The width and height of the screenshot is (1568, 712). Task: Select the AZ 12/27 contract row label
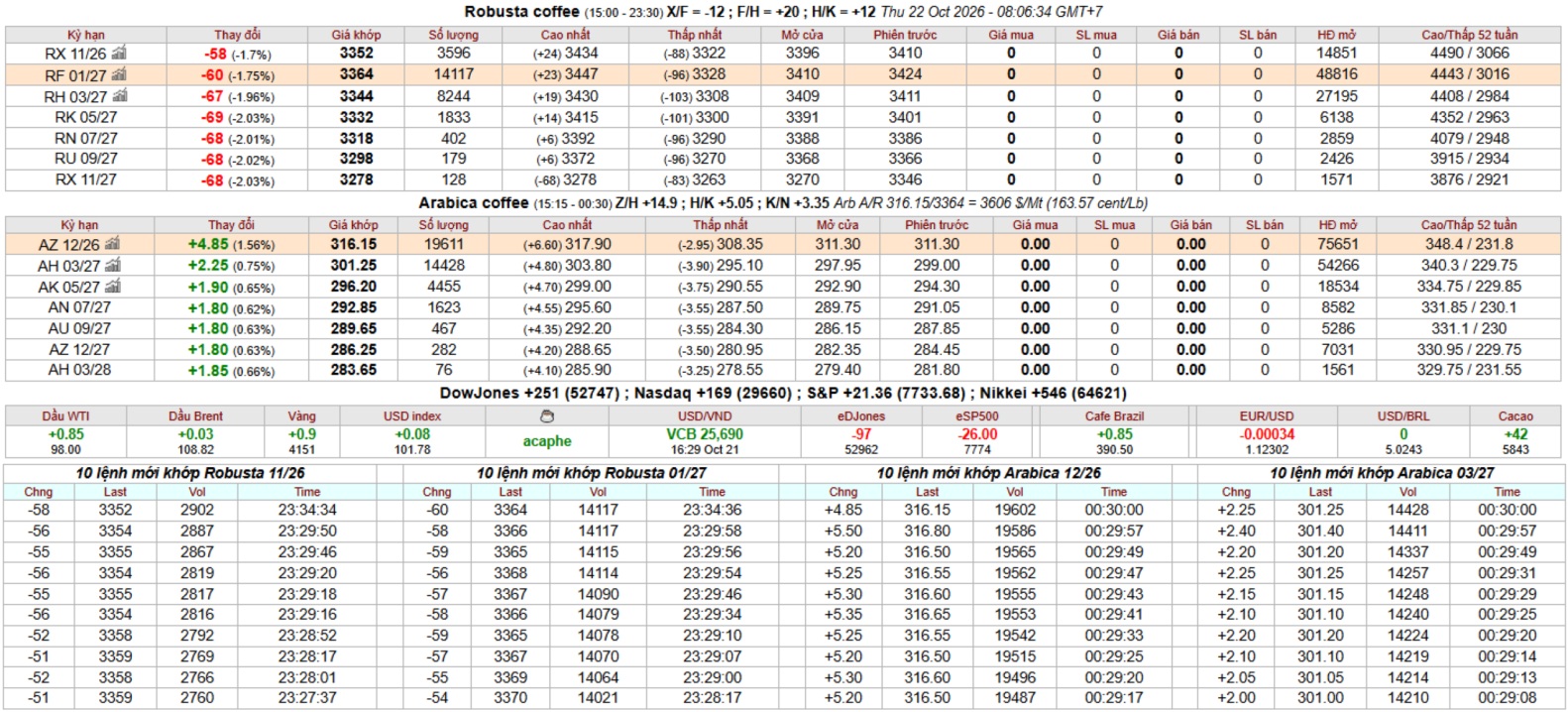pos(79,349)
